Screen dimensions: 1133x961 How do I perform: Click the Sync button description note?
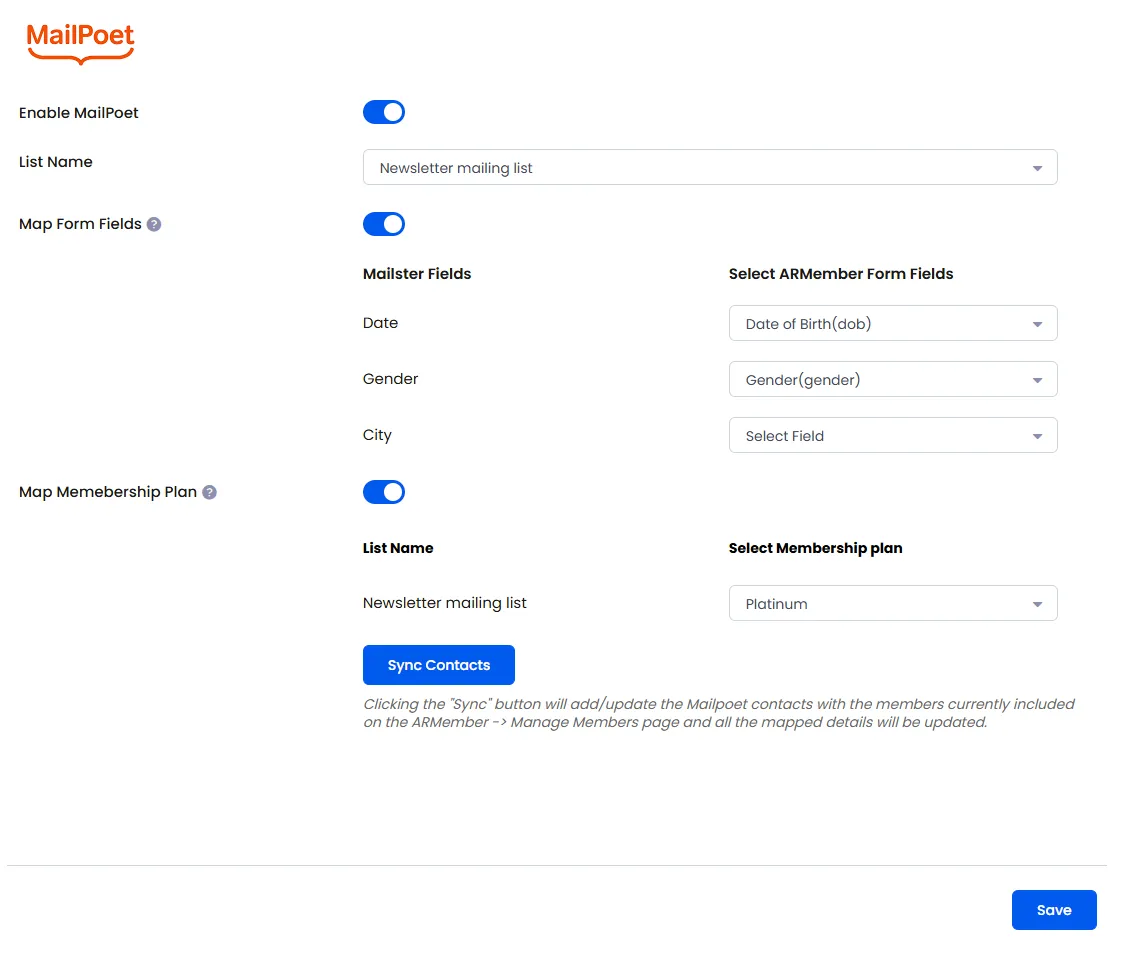click(x=719, y=714)
